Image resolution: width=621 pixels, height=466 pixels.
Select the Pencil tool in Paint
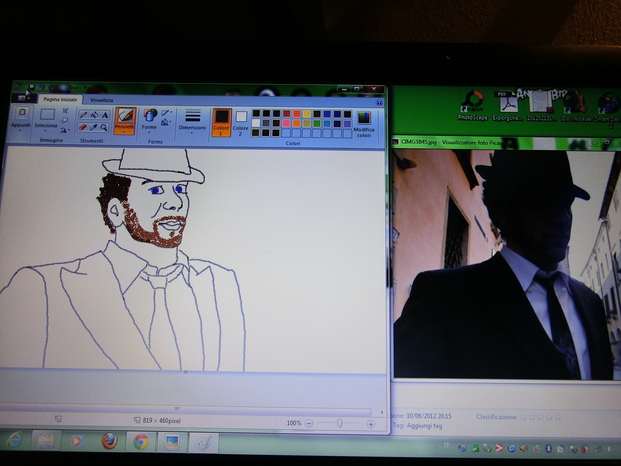point(83,115)
